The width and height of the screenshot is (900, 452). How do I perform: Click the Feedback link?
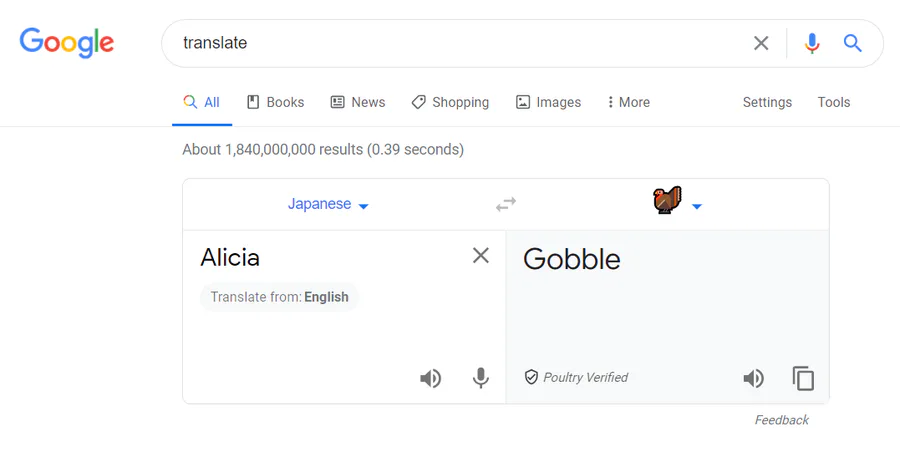pyautogui.click(x=781, y=420)
